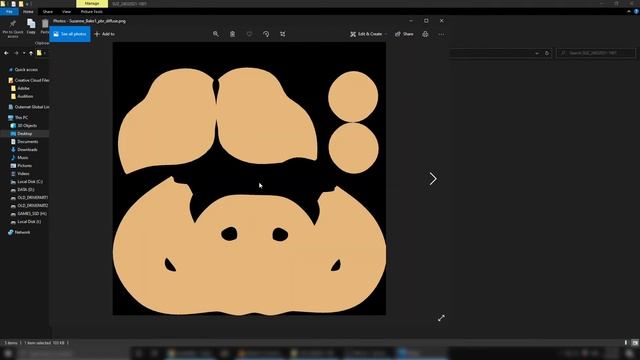Select Desktop in navigation pane
This screenshot has width=640, height=360.
click(24, 134)
